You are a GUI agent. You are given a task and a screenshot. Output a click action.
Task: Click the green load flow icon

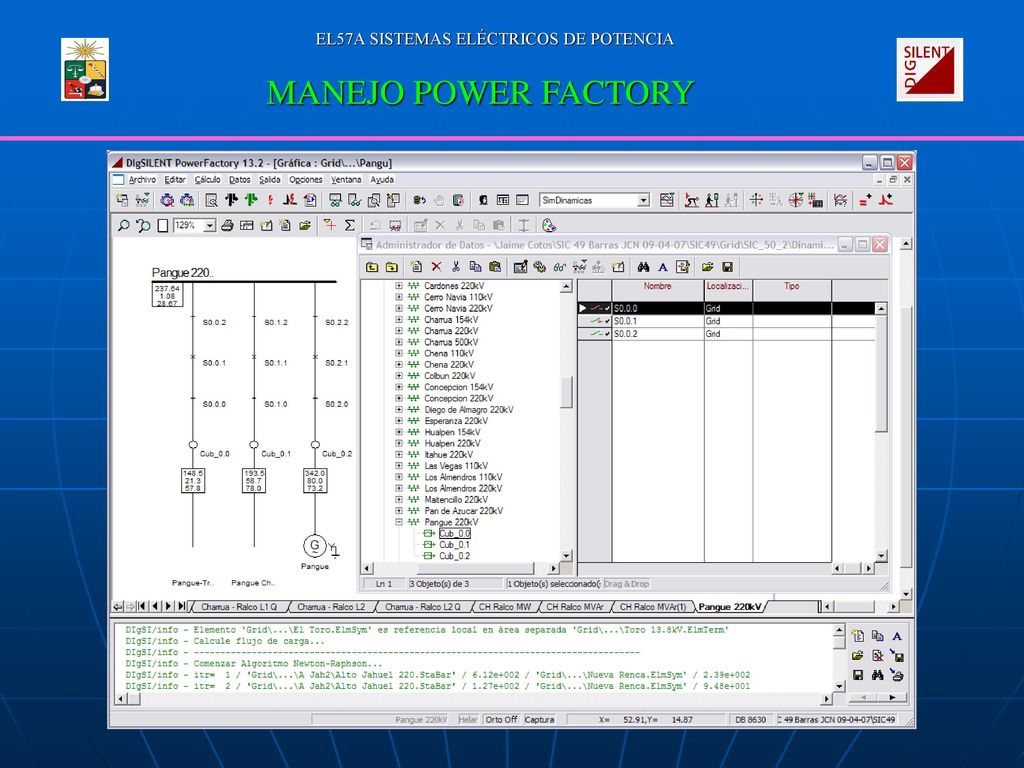click(251, 200)
